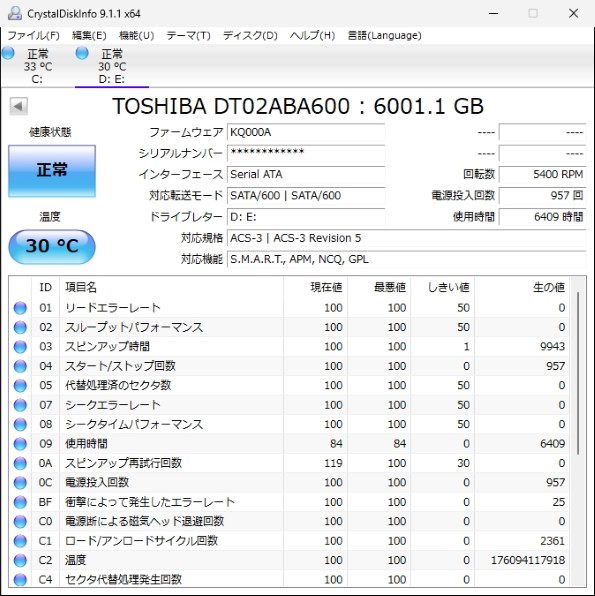Click the masked serial number field
Image resolution: width=595 pixels, height=596 pixels.
tap(306, 153)
